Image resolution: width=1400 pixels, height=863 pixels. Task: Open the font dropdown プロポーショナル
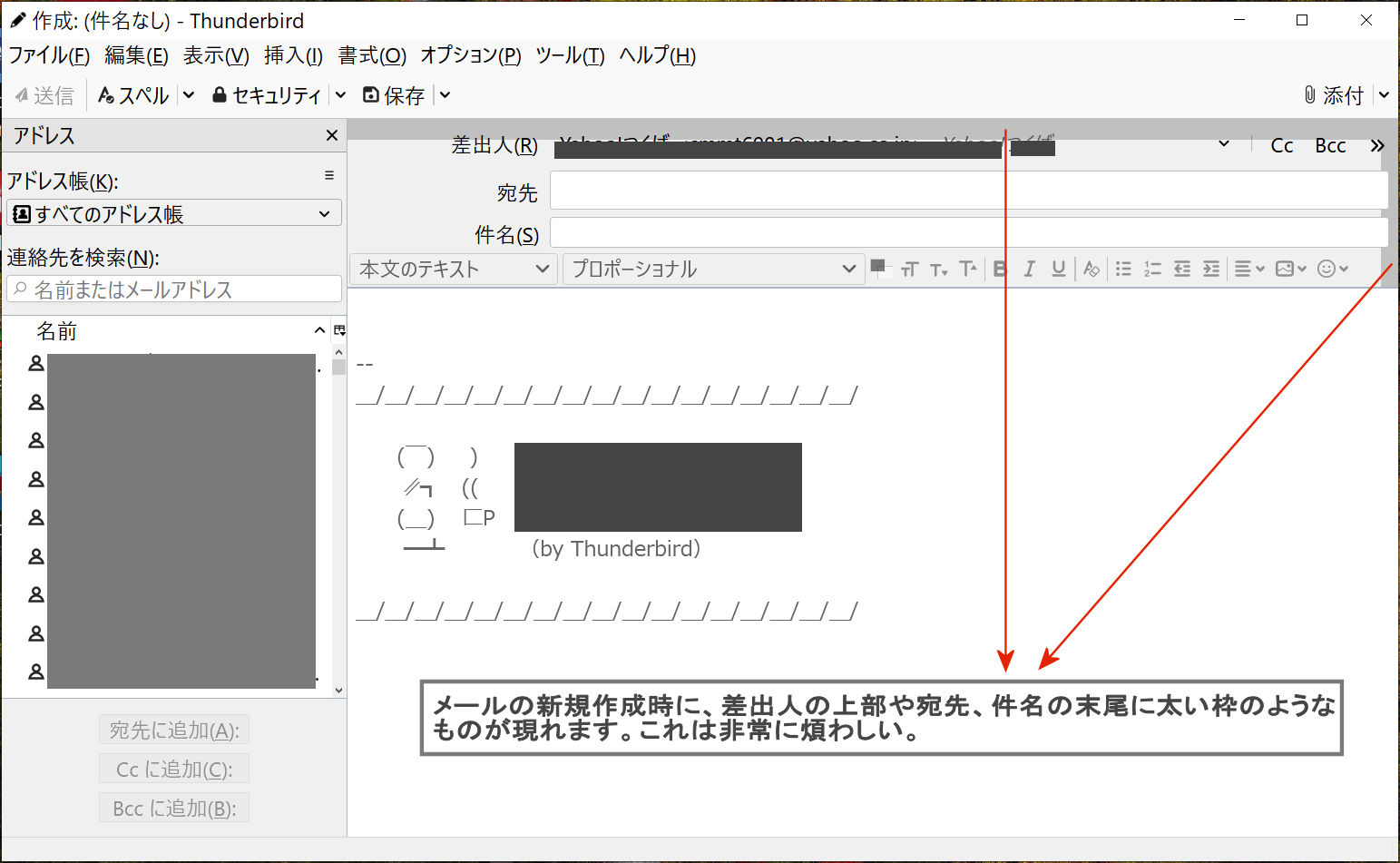pyautogui.click(x=712, y=269)
